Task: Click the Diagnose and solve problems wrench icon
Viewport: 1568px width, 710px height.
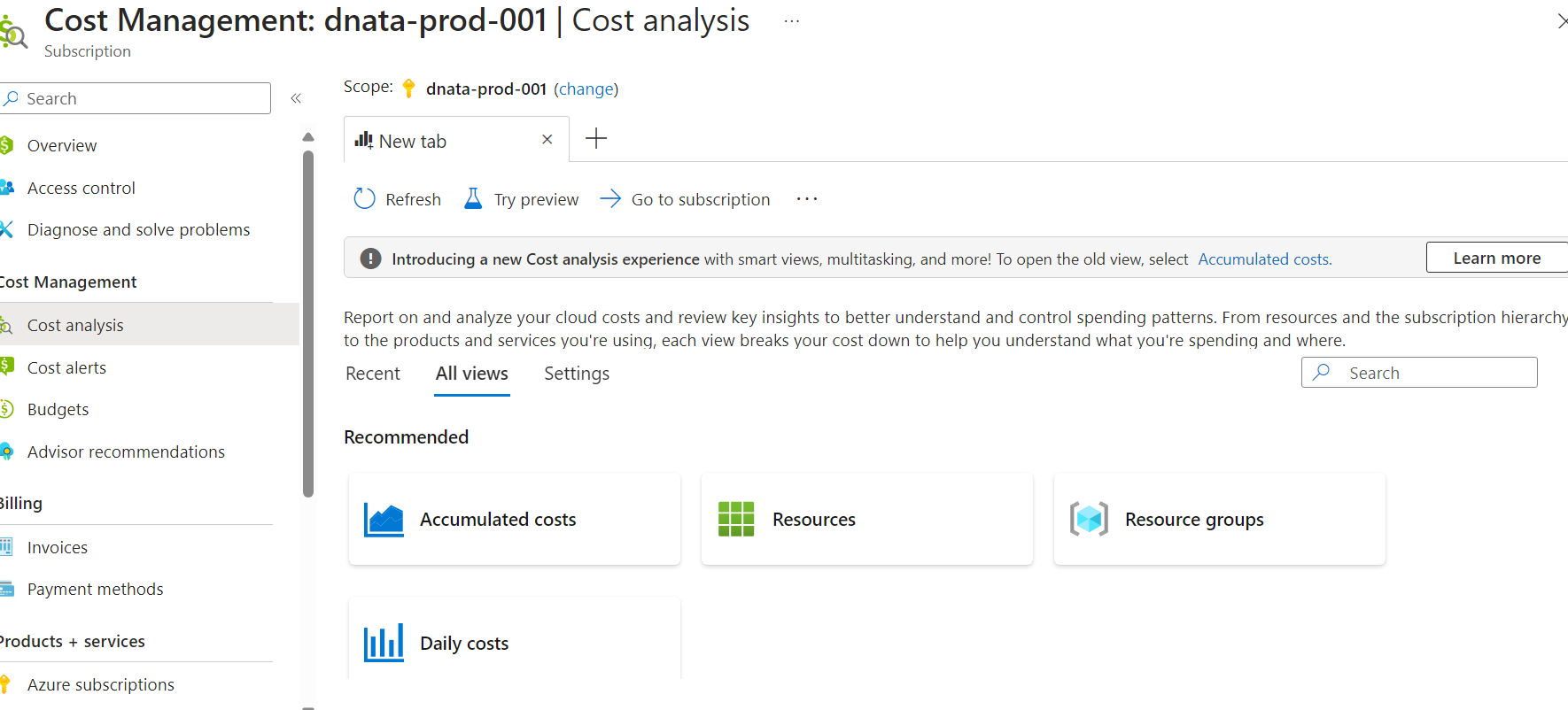Action: pos(6,229)
